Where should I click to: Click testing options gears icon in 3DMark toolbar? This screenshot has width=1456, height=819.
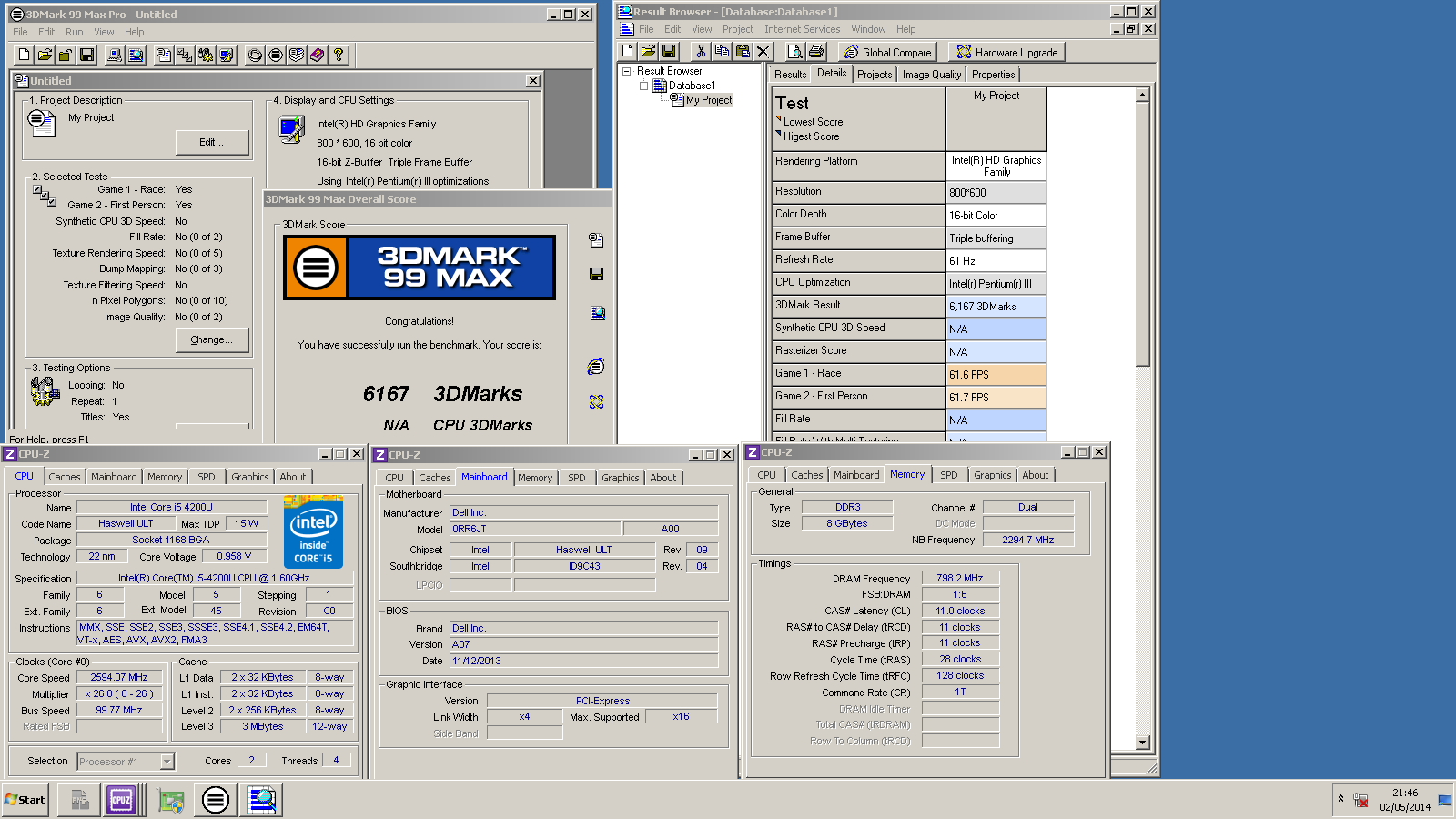[206, 56]
